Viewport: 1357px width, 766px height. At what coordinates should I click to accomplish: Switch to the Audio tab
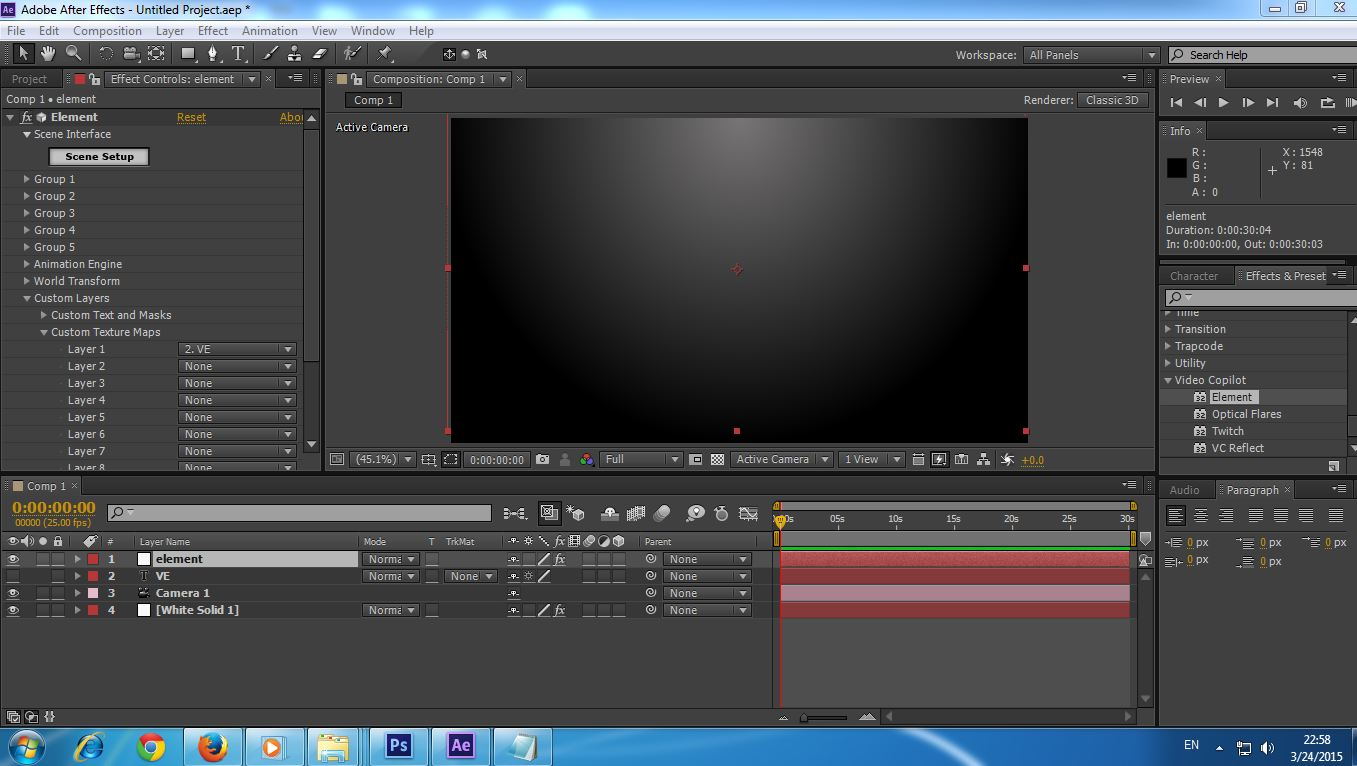point(1184,490)
